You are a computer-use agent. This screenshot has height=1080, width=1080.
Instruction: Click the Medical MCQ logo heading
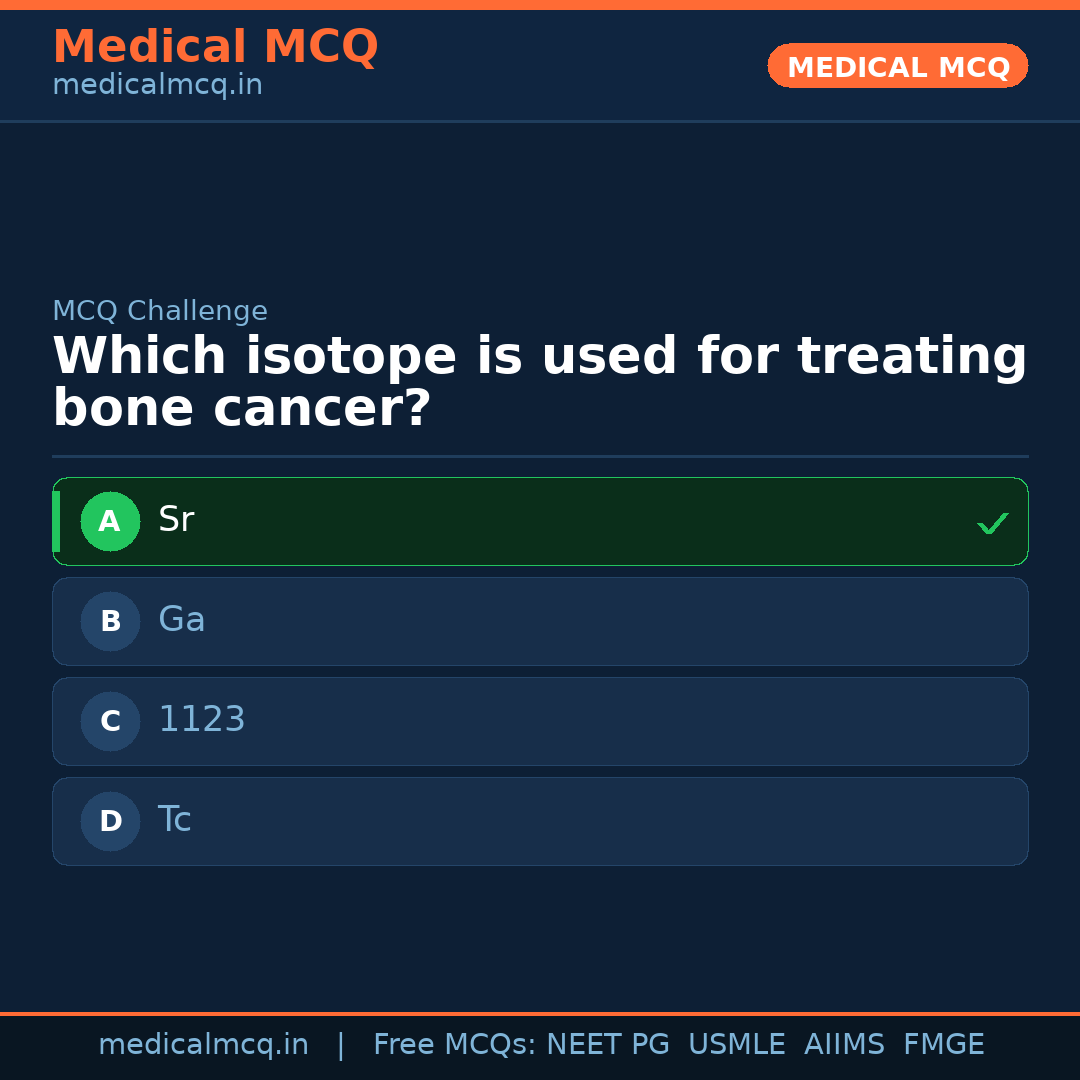coord(215,46)
